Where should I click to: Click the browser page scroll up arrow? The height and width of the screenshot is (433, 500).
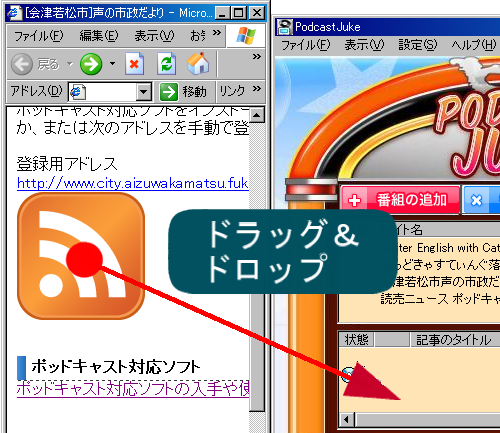[x=257, y=115]
